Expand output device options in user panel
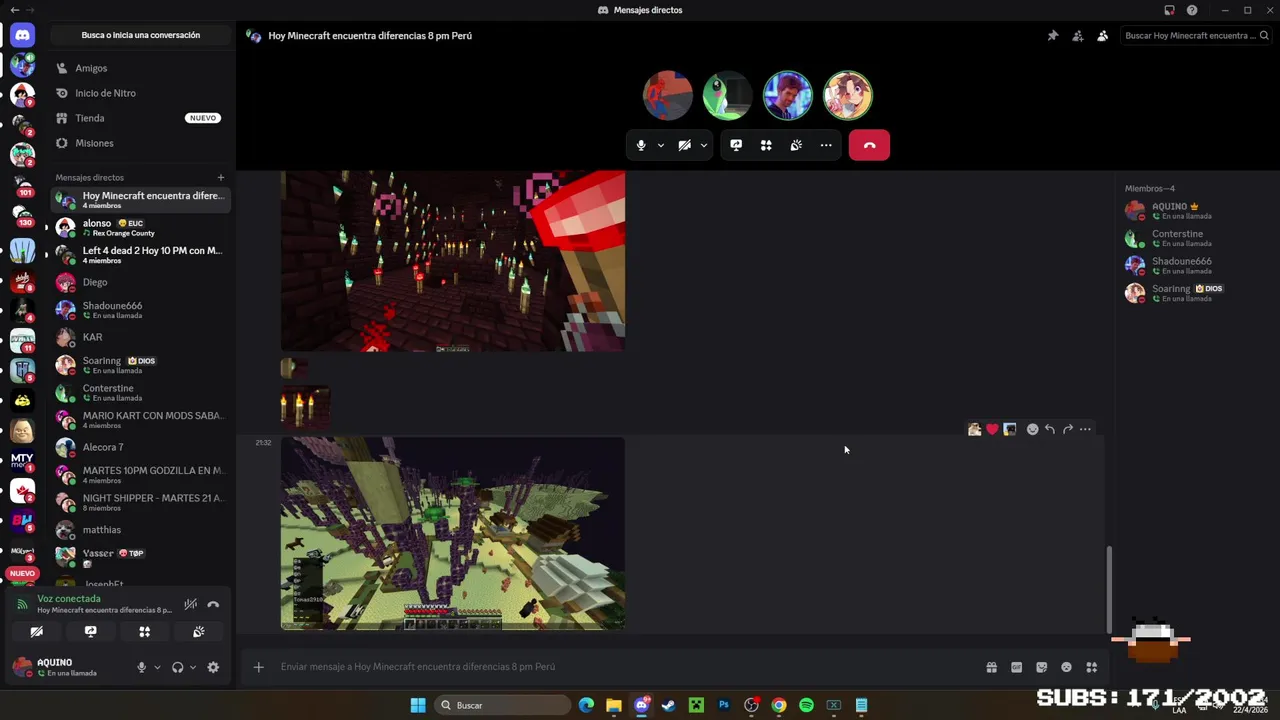This screenshot has height=720, width=1280. pyautogui.click(x=192, y=667)
